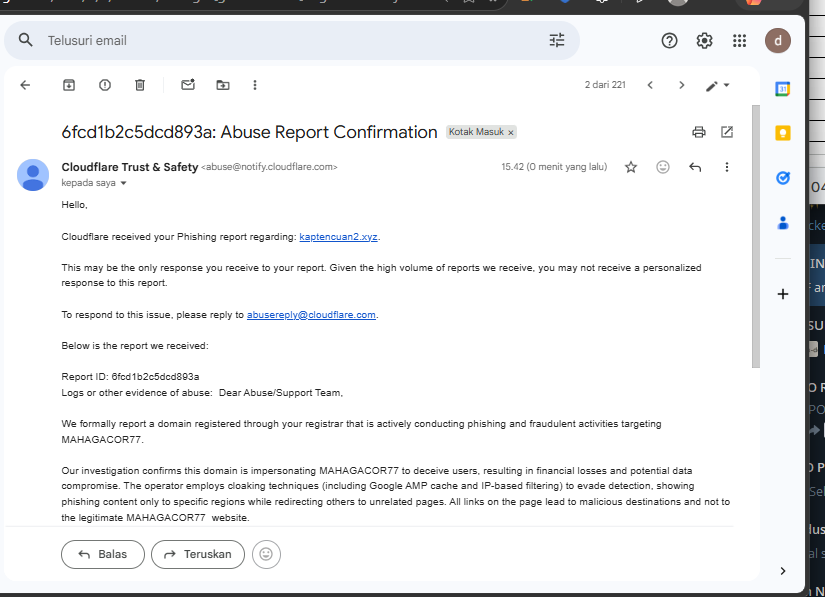
Task: Go back to inbox arrow
Action: click(x=25, y=85)
